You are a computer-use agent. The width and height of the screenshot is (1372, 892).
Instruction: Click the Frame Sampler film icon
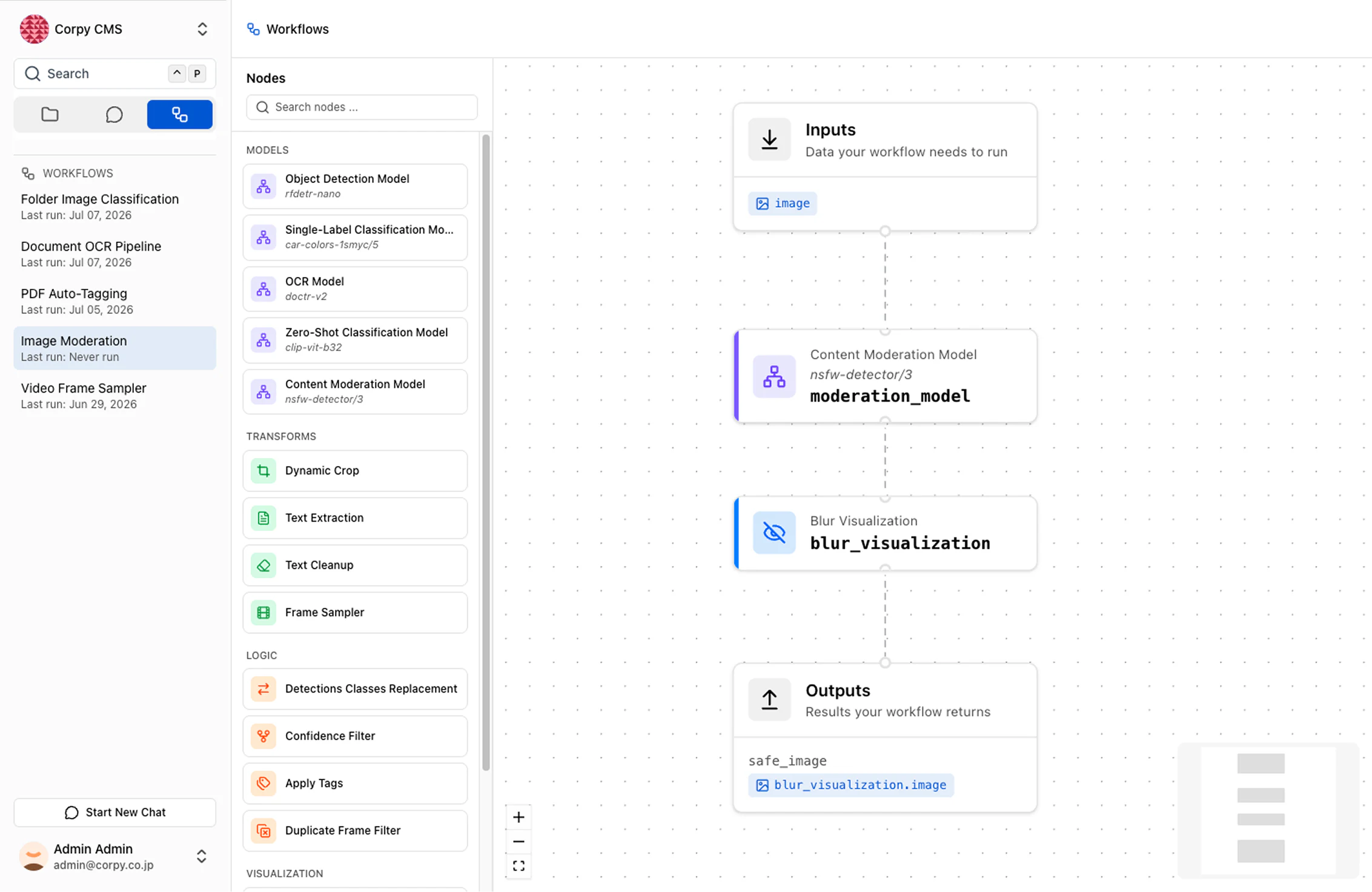tap(263, 612)
